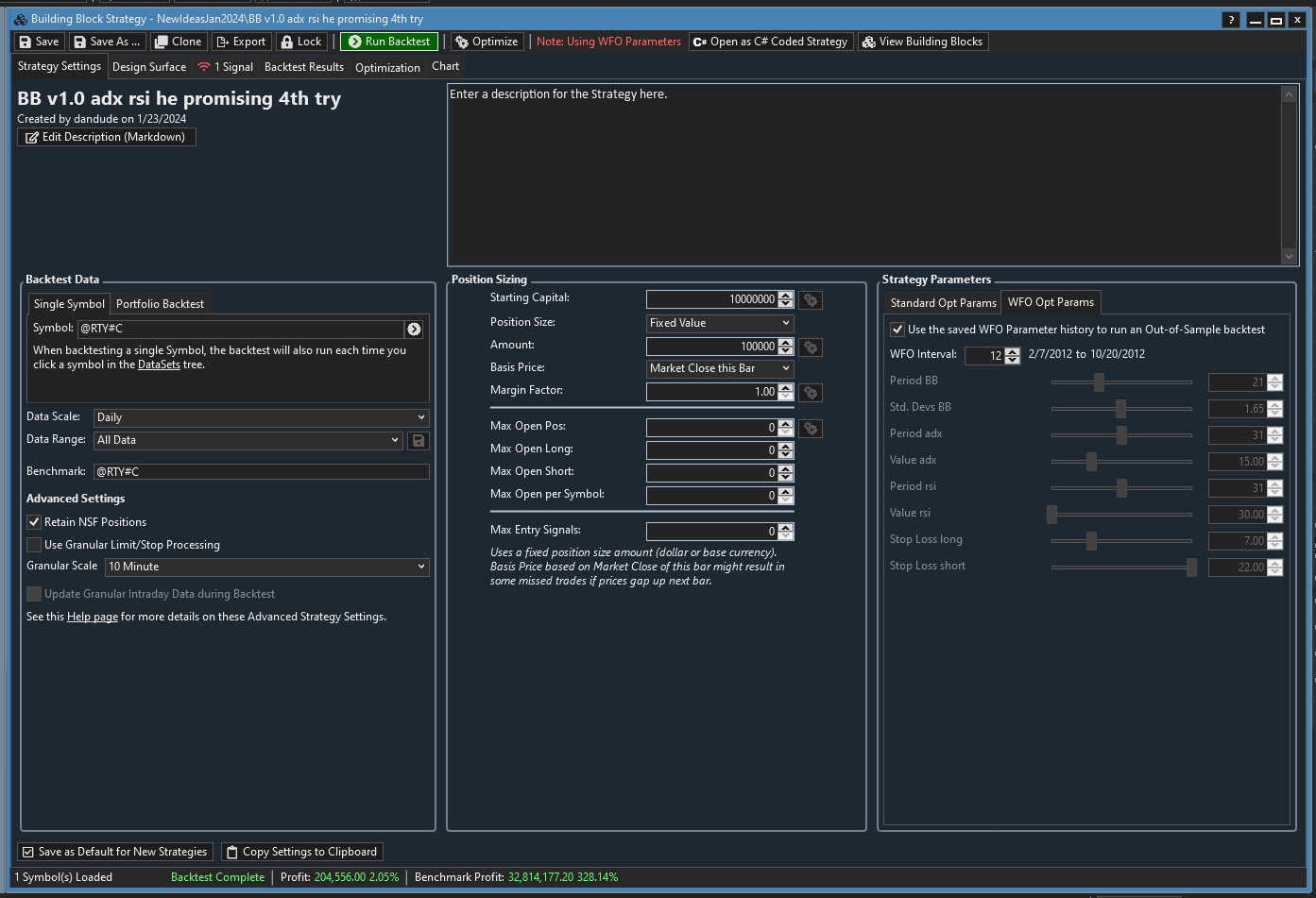Click Copy Settings to Clipboard button

click(x=301, y=852)
